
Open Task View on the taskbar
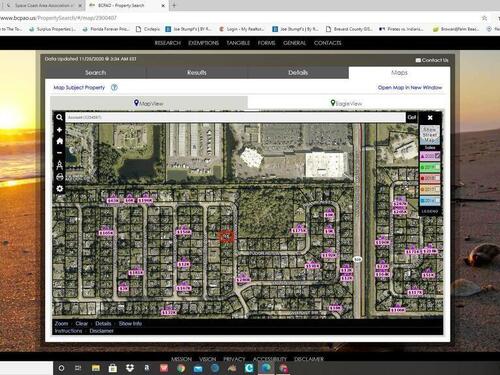[78, 368]
